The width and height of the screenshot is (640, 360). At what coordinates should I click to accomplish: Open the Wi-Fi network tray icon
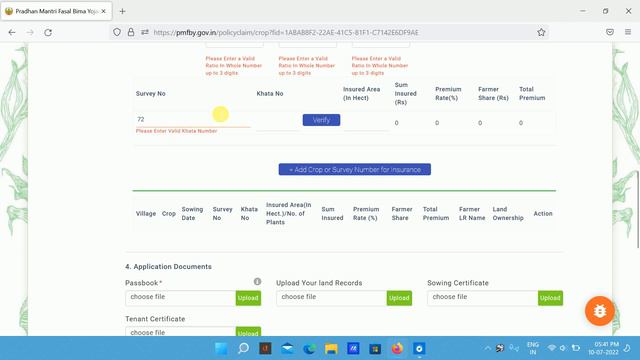click(551, 348)
